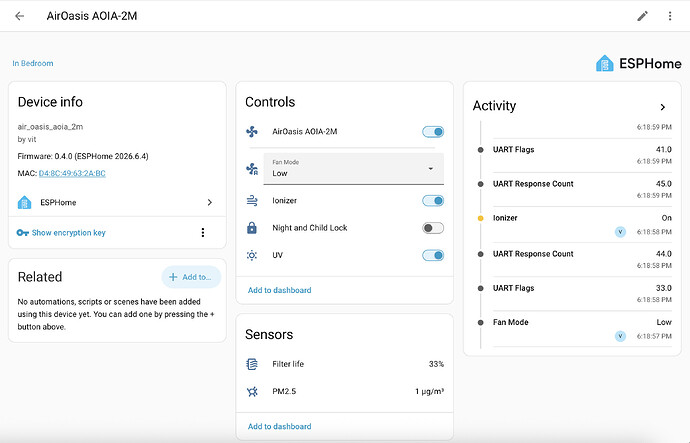Image resolution: width=690 pixels, height=443 pixels.
Task: Click the AirOasis AOIA-2M page title
Action: click(x=92, y=16)
